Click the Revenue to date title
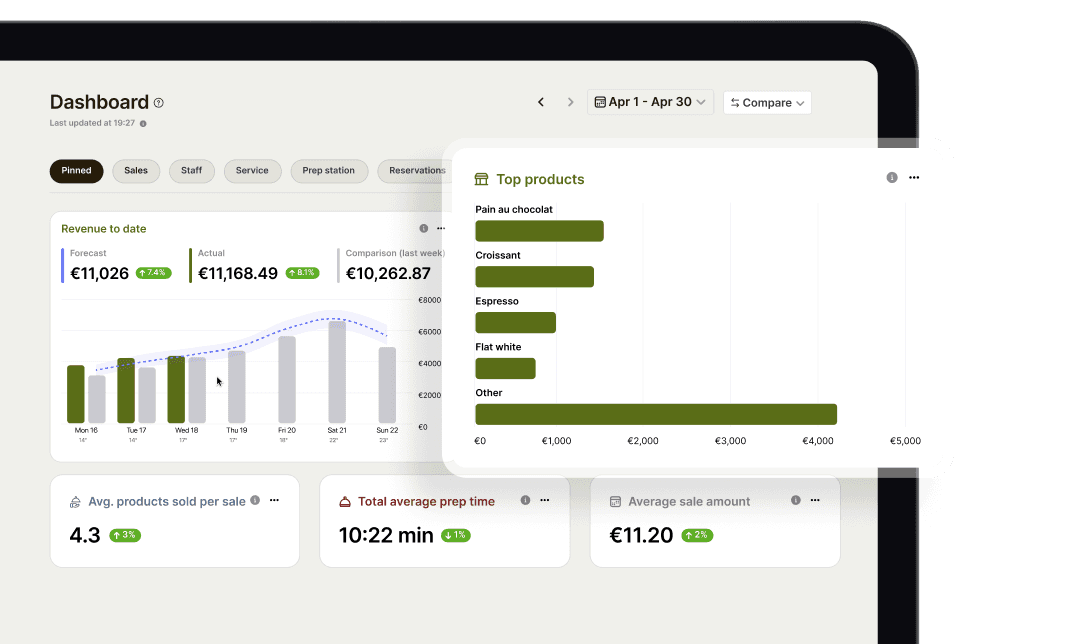 (x=103, y=229)
